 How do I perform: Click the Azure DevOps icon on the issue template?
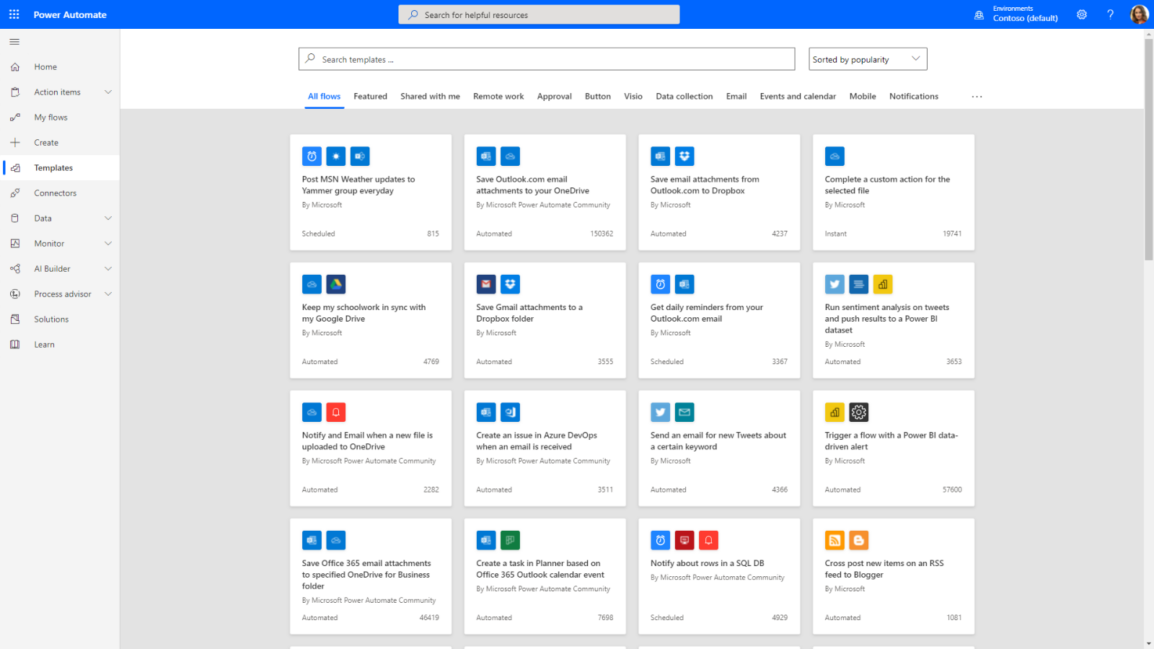510,412
